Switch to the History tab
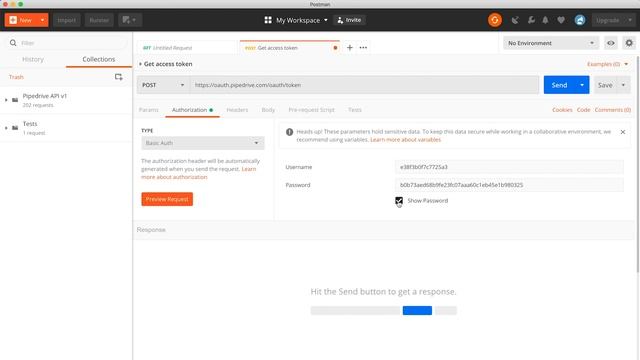 click(x=33, y=59)
